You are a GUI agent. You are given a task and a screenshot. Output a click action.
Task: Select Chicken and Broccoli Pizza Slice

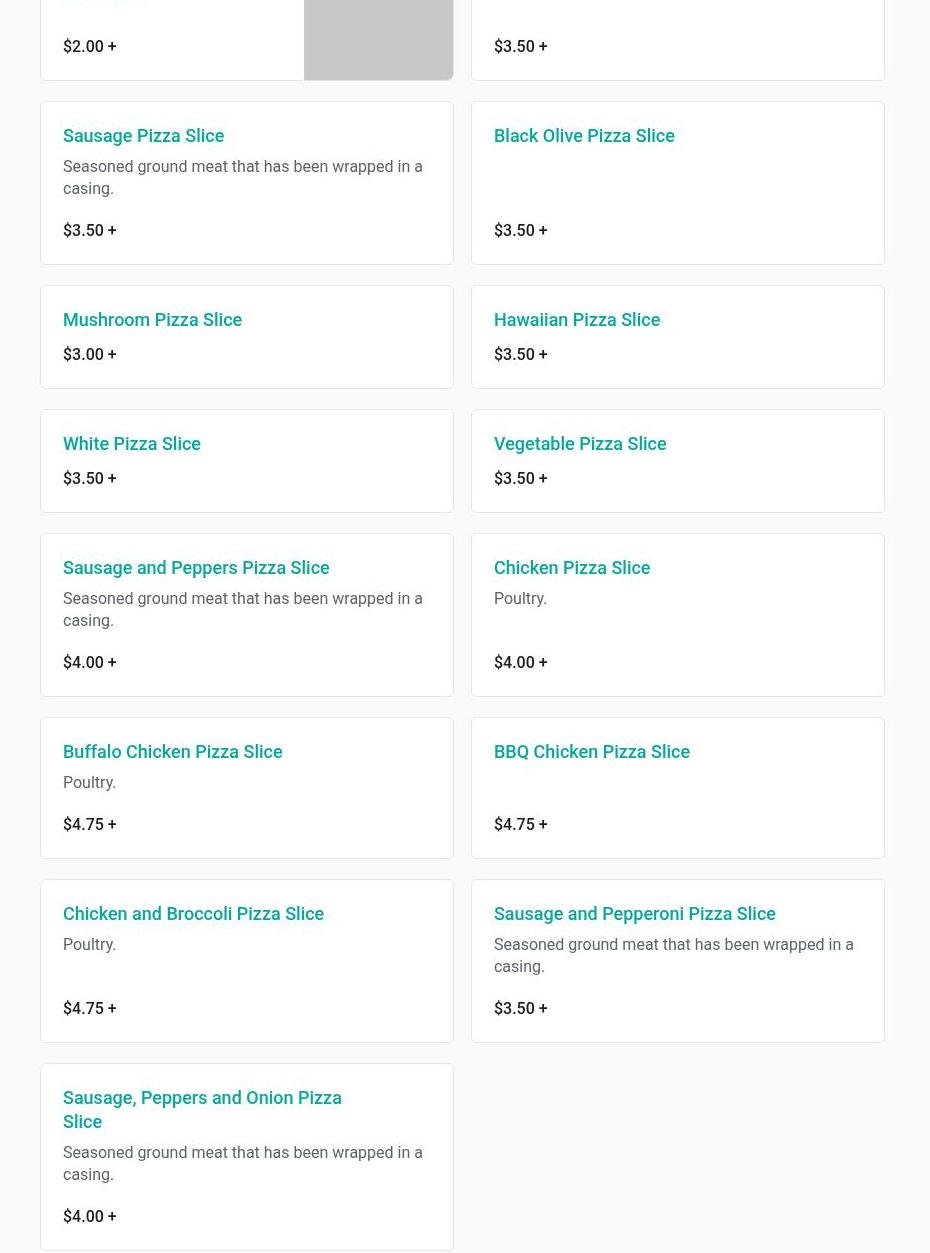(x=193, y=914)
